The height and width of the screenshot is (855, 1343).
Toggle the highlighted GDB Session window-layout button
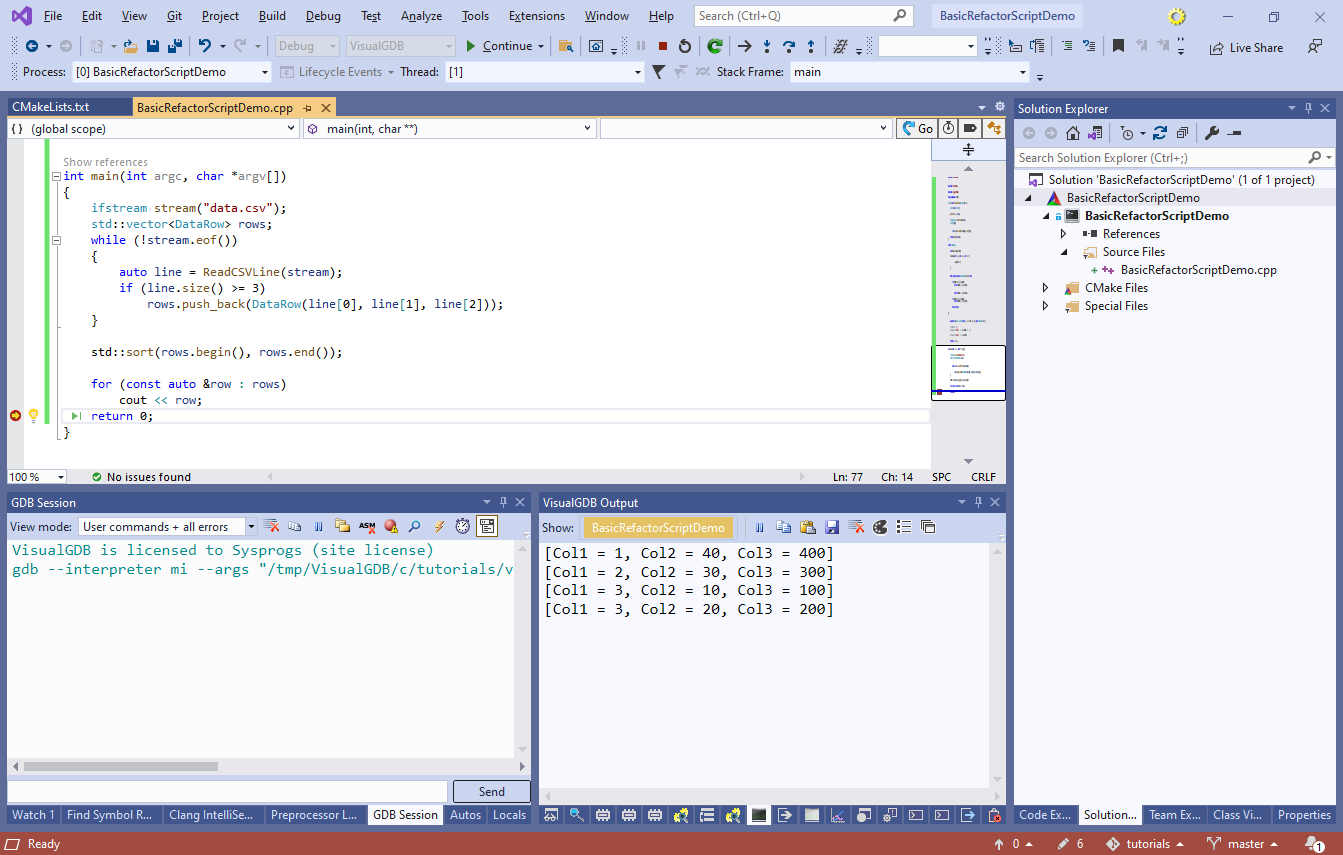click(x=487, y=526)
